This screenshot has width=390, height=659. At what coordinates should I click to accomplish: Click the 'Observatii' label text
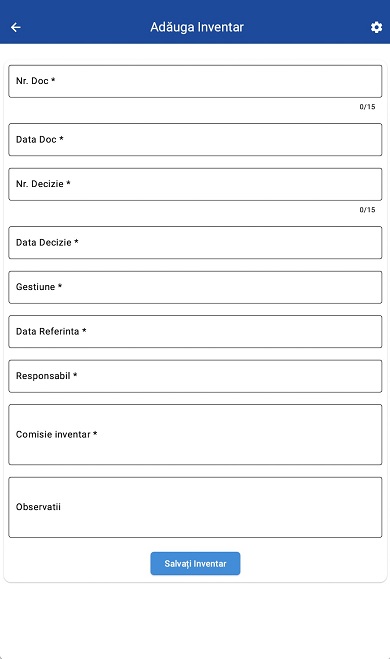coord(38,507)
